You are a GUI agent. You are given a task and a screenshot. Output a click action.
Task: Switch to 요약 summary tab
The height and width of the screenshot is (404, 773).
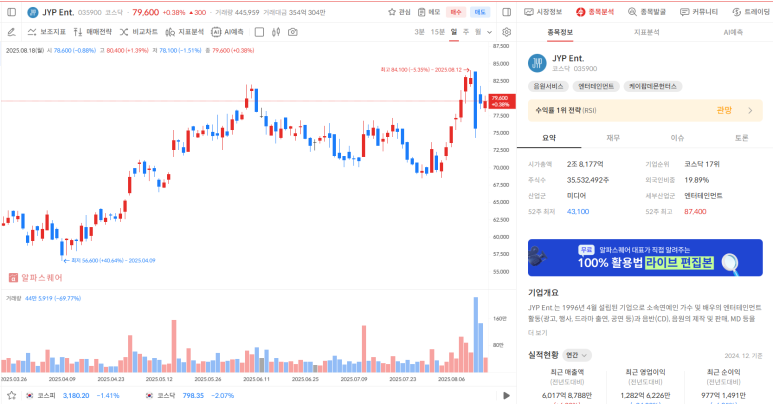[x=549, y=138]
